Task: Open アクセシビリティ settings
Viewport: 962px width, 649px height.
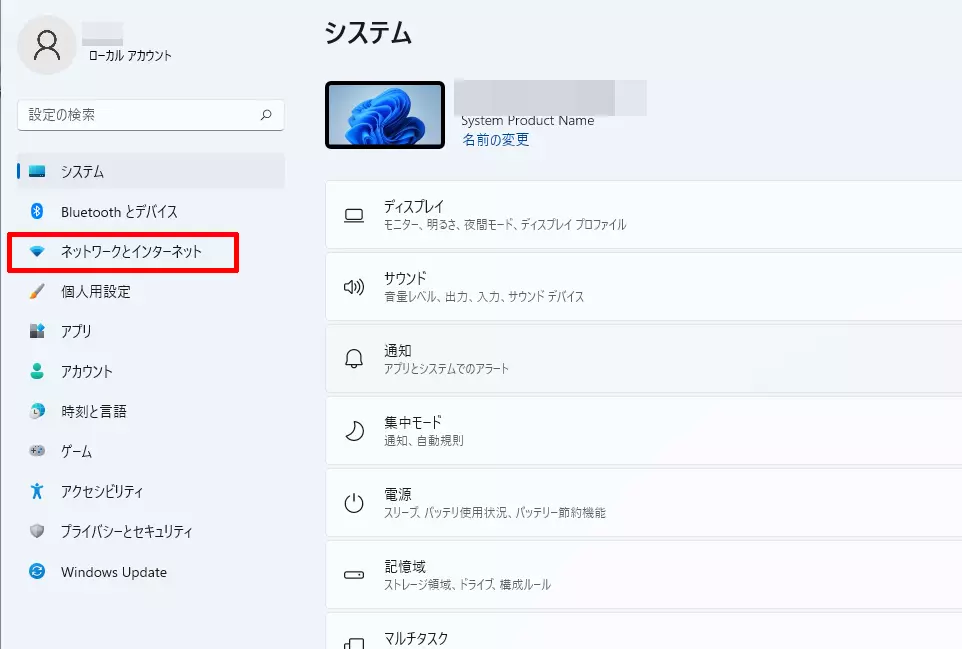Action: point(151,491)
